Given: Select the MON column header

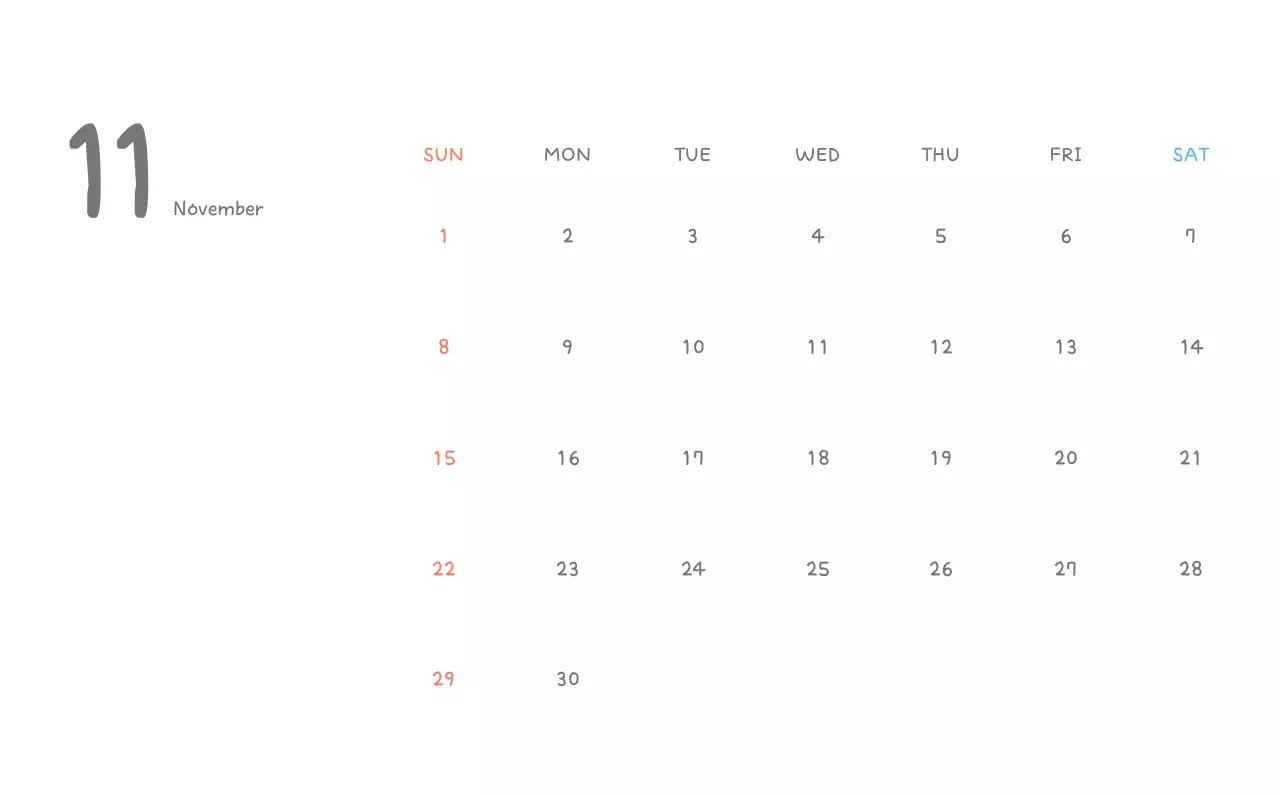Looking at the screenshot, I should click(567, 155).
